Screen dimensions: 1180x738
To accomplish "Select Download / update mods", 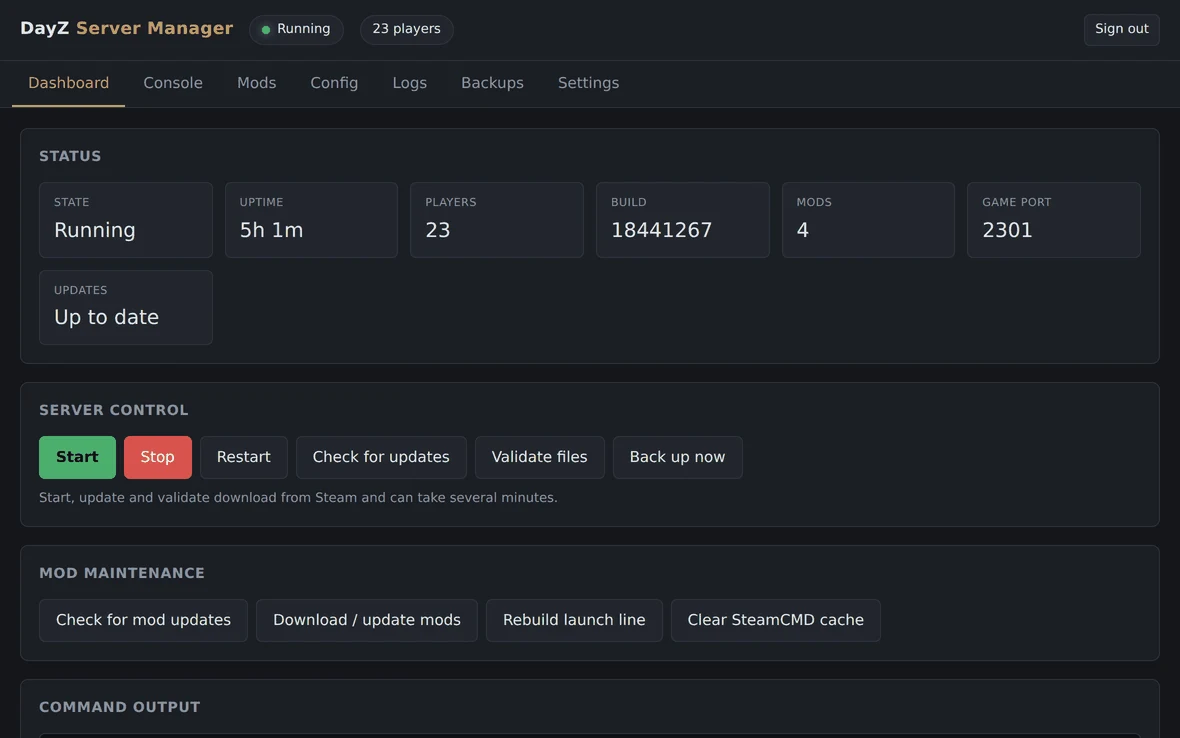I will coord(366,621).
